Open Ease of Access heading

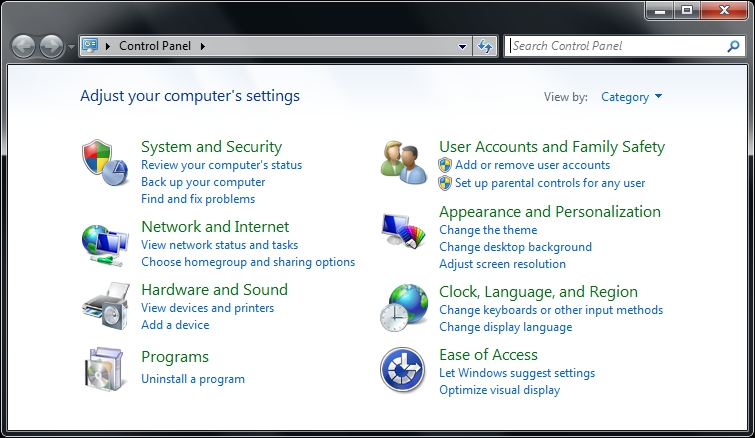coord(488,355)
